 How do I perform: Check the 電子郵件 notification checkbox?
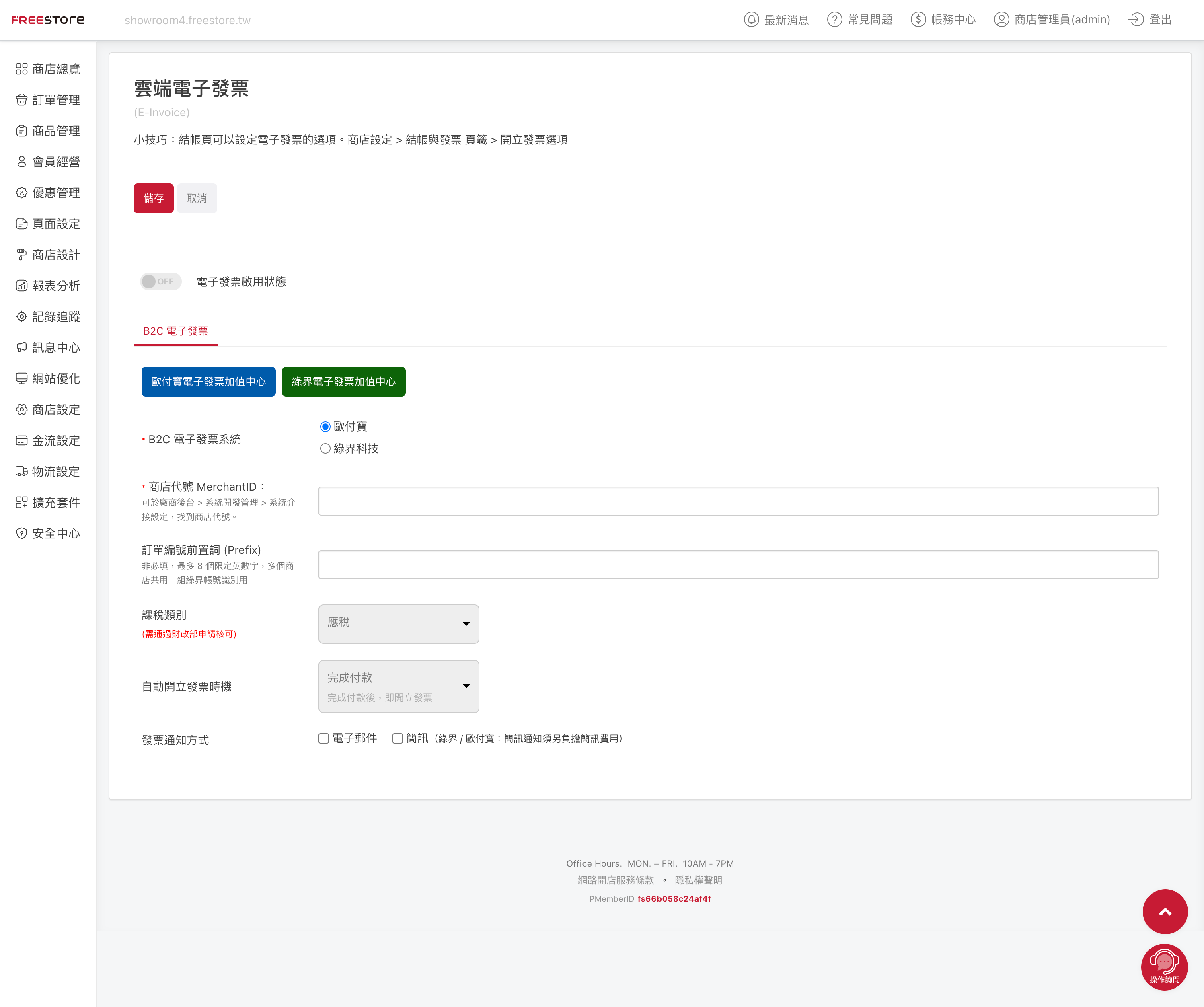pos(324,739)
